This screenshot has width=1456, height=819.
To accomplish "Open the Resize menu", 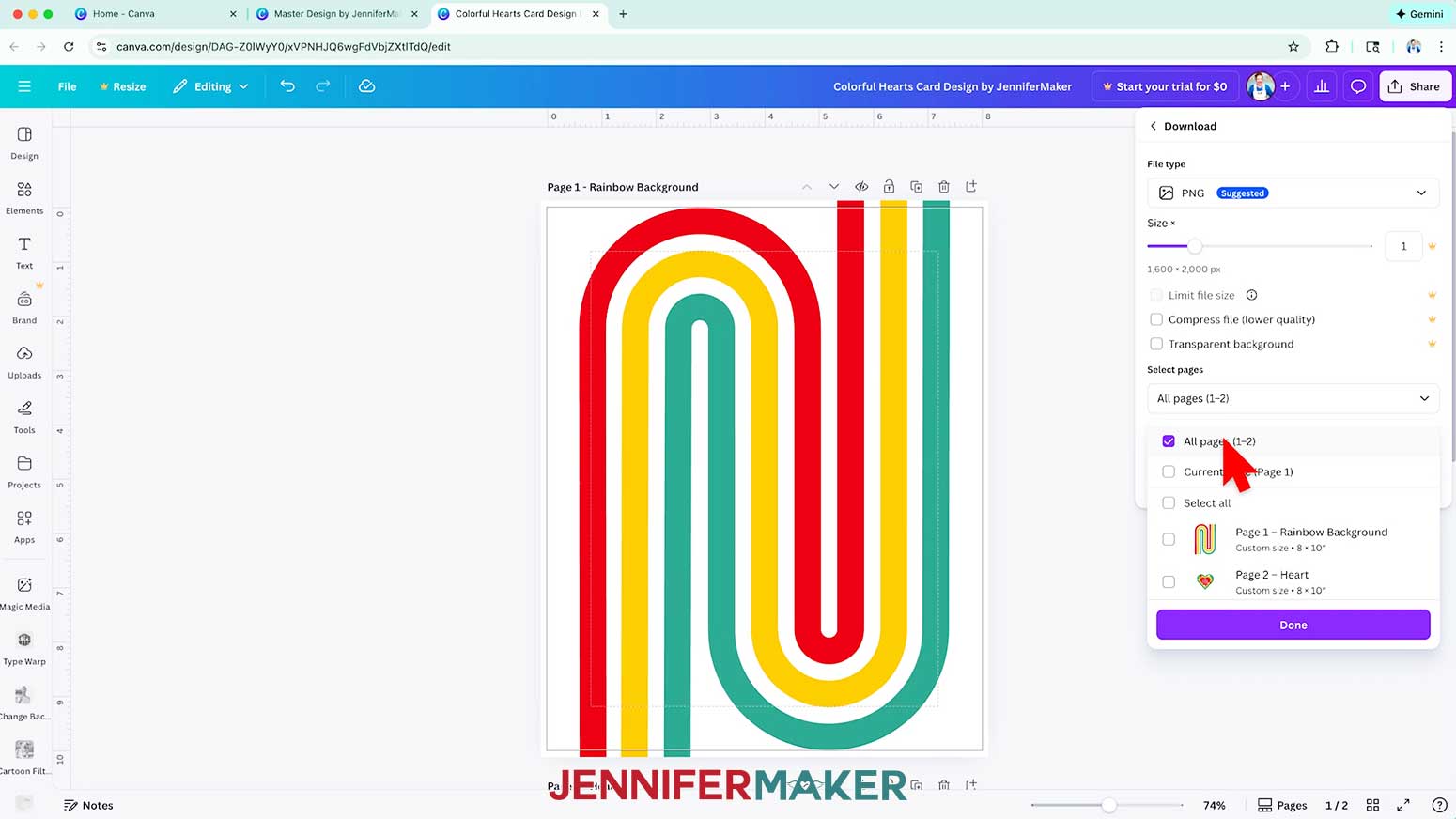I will [122, 86].
